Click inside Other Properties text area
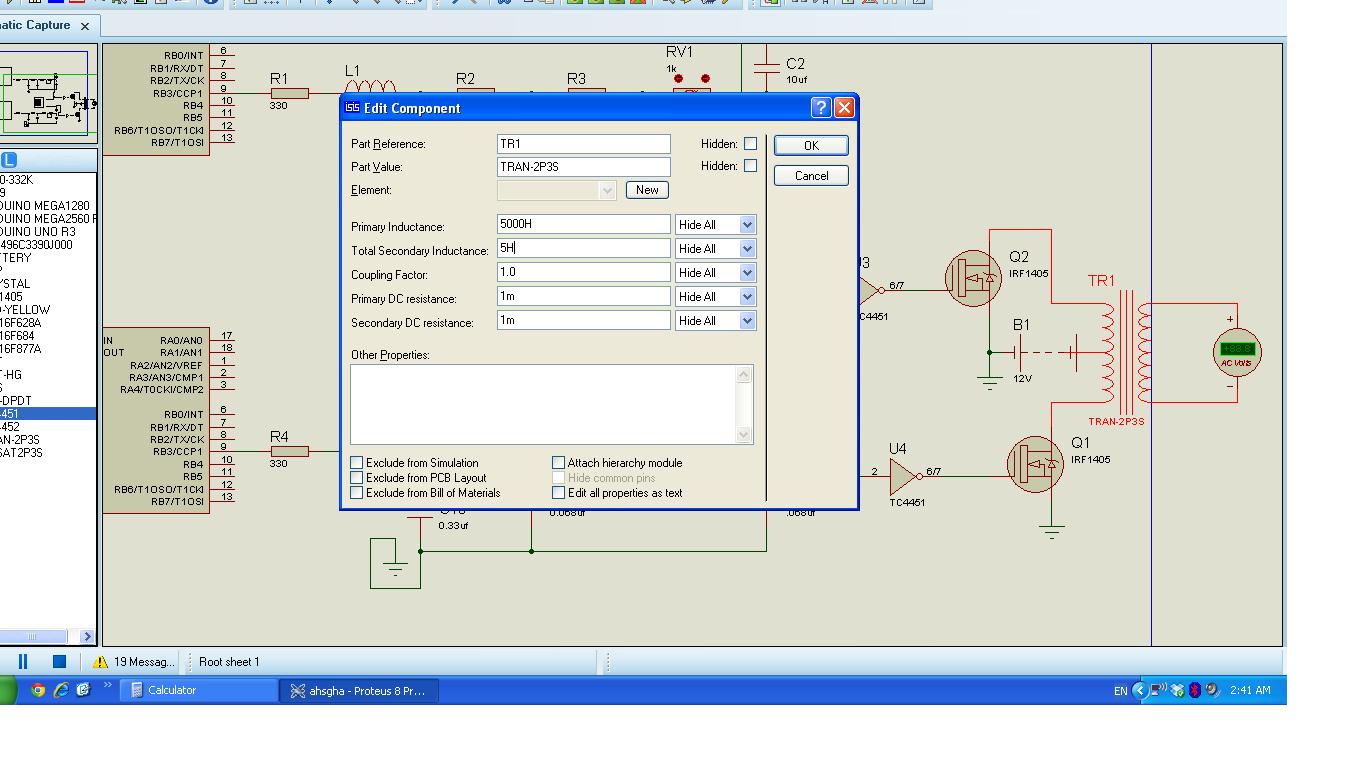Image resolution: width=1366 pixels, height=768 pixels. 543,404
